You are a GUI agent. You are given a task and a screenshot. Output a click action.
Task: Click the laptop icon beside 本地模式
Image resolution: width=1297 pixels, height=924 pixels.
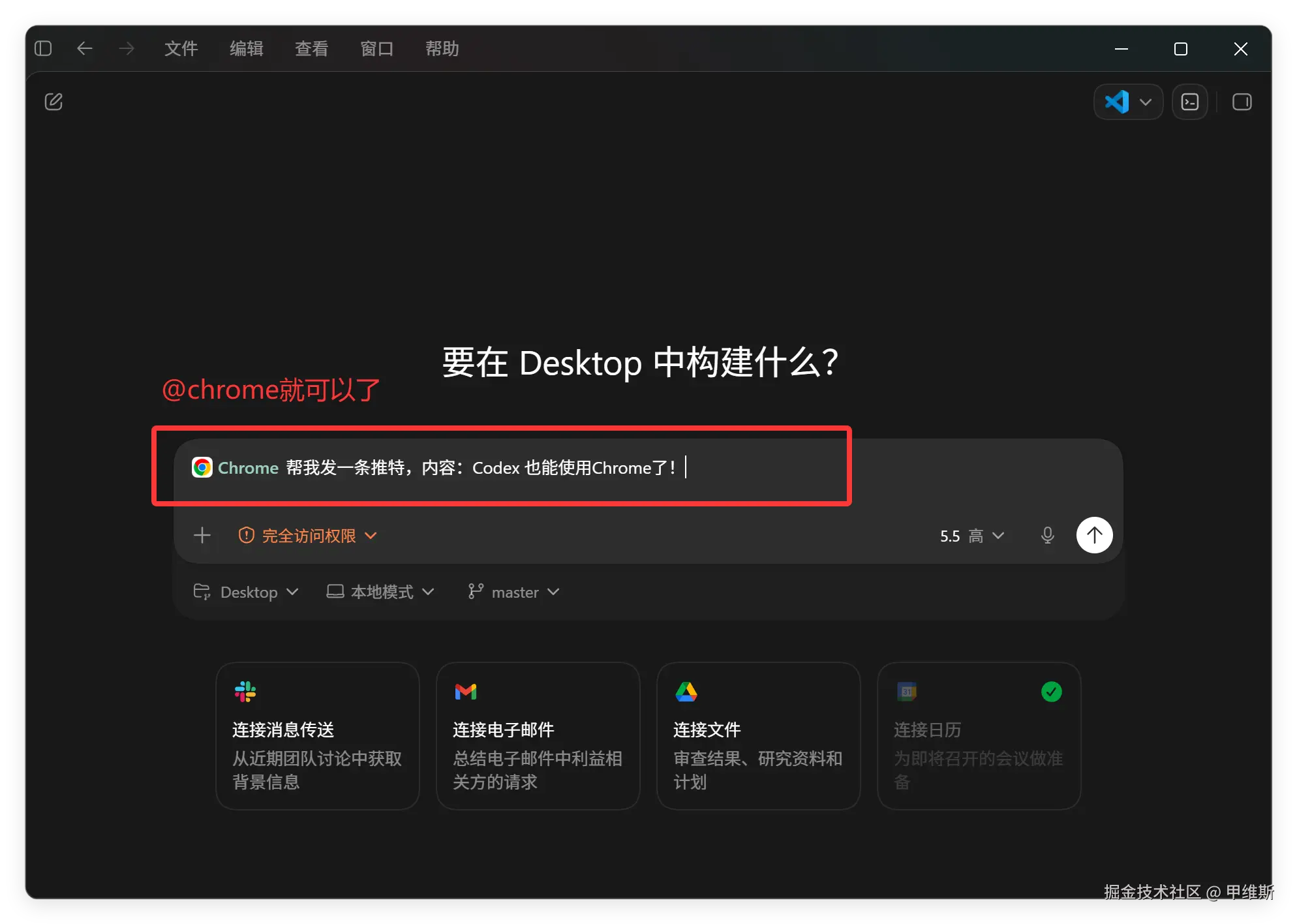pyautogui.click(x=335, y=592)
